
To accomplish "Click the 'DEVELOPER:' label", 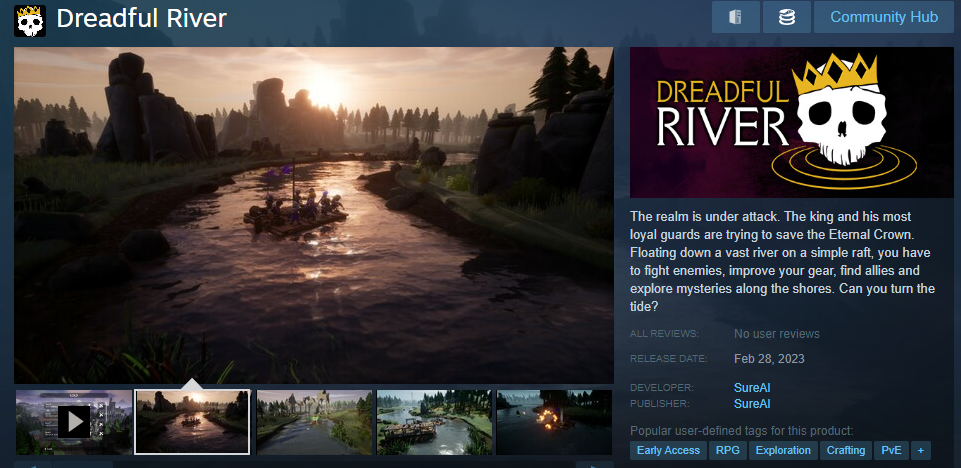I will click(x=662, y=388).
